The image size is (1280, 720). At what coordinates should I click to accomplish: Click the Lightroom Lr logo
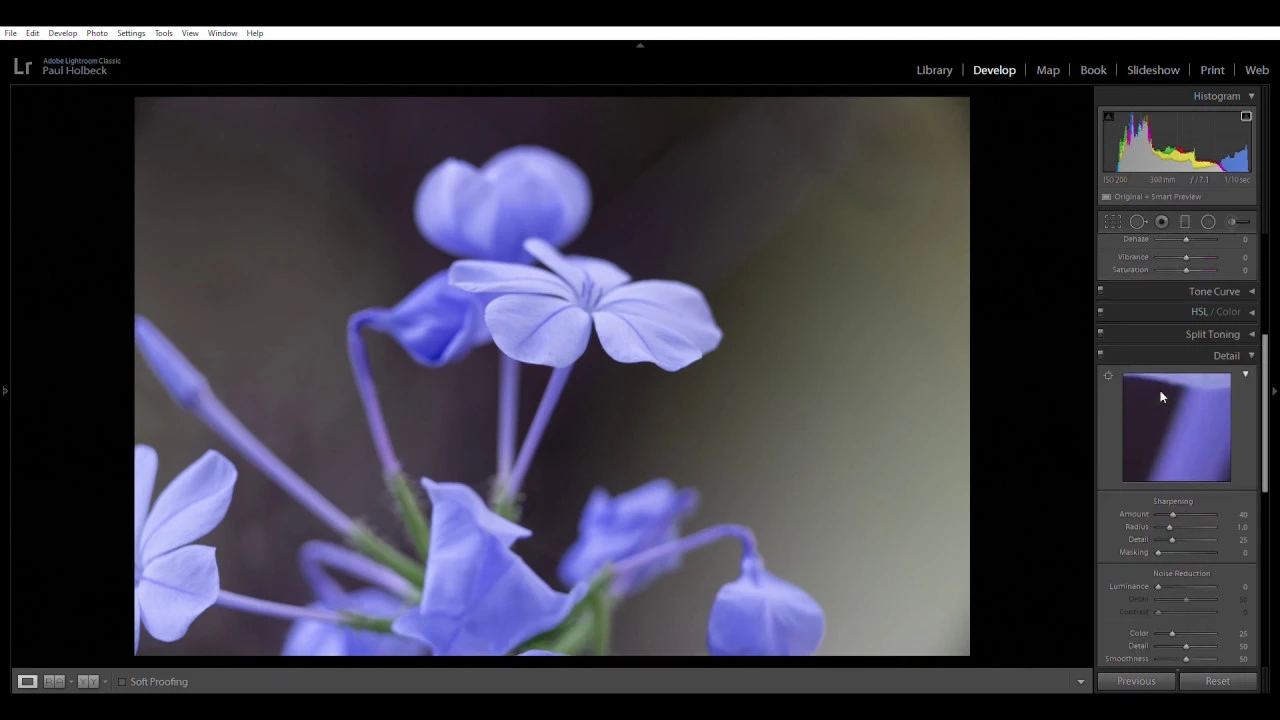pos(23,66)
